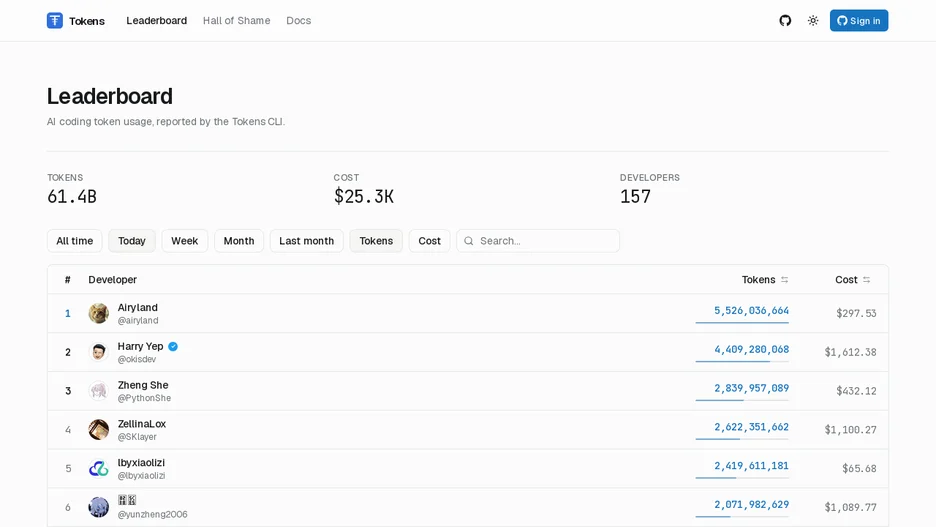The width and height of the screenshot is (936, 527).
Task: Sort by the Tokens column arrows icon
Action: (x=784, y=279)
